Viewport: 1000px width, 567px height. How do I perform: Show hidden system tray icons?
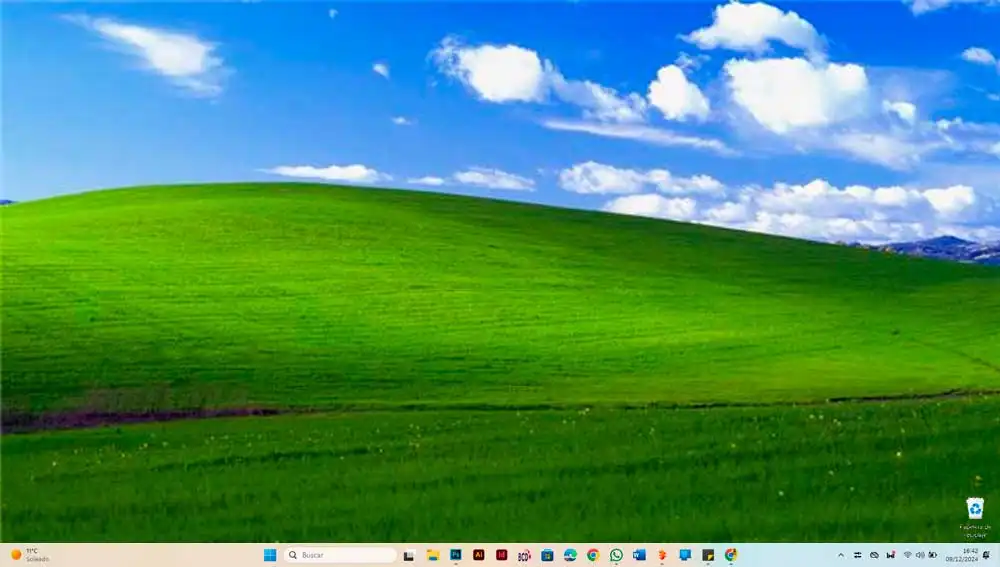tap(841, 556)
